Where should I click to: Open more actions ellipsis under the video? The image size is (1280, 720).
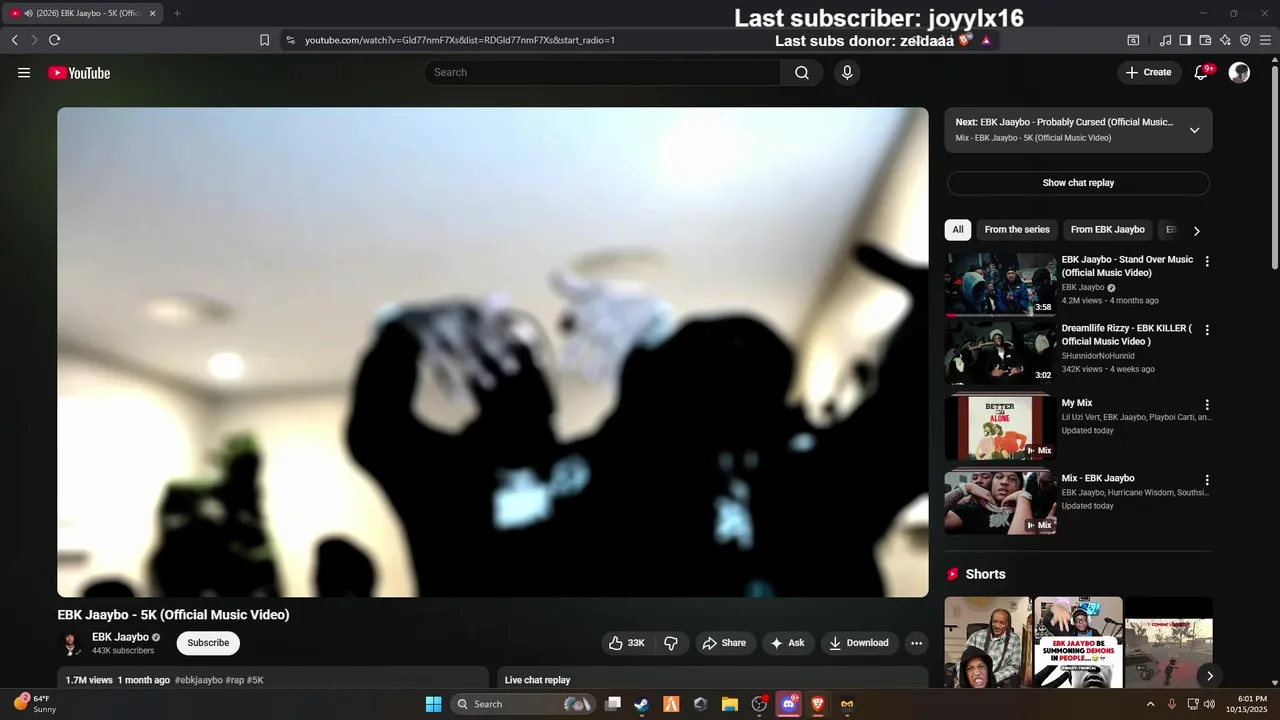[916, 643]
